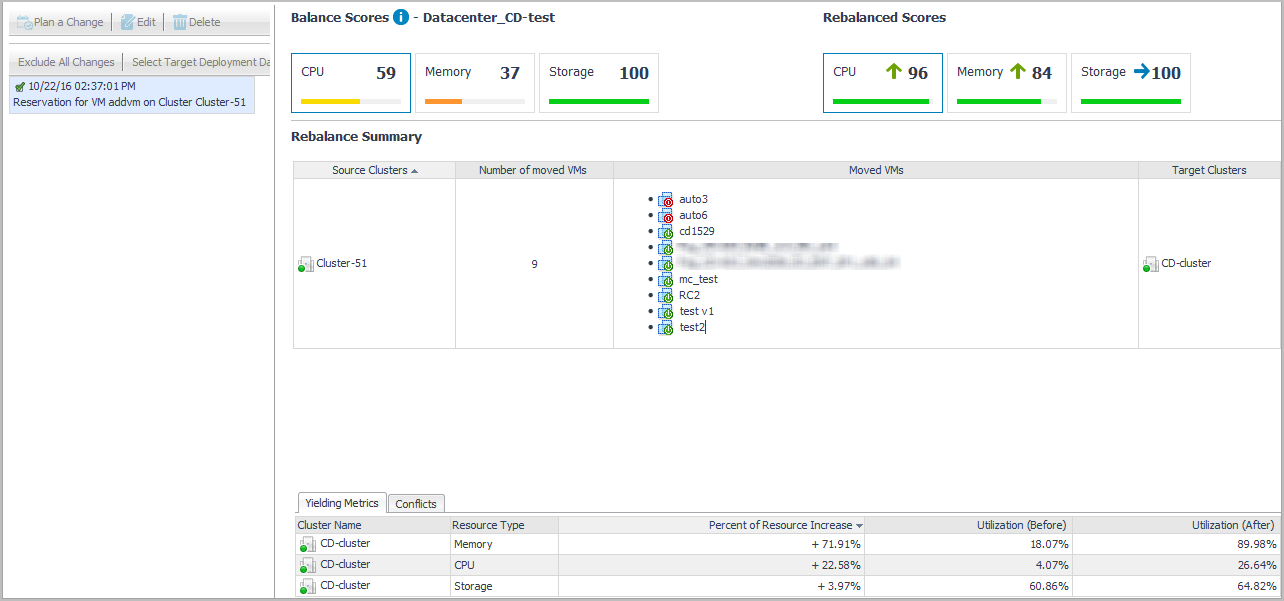
Task: Sort by Percent of Resource Increase
Action: [x=785, y=525]
